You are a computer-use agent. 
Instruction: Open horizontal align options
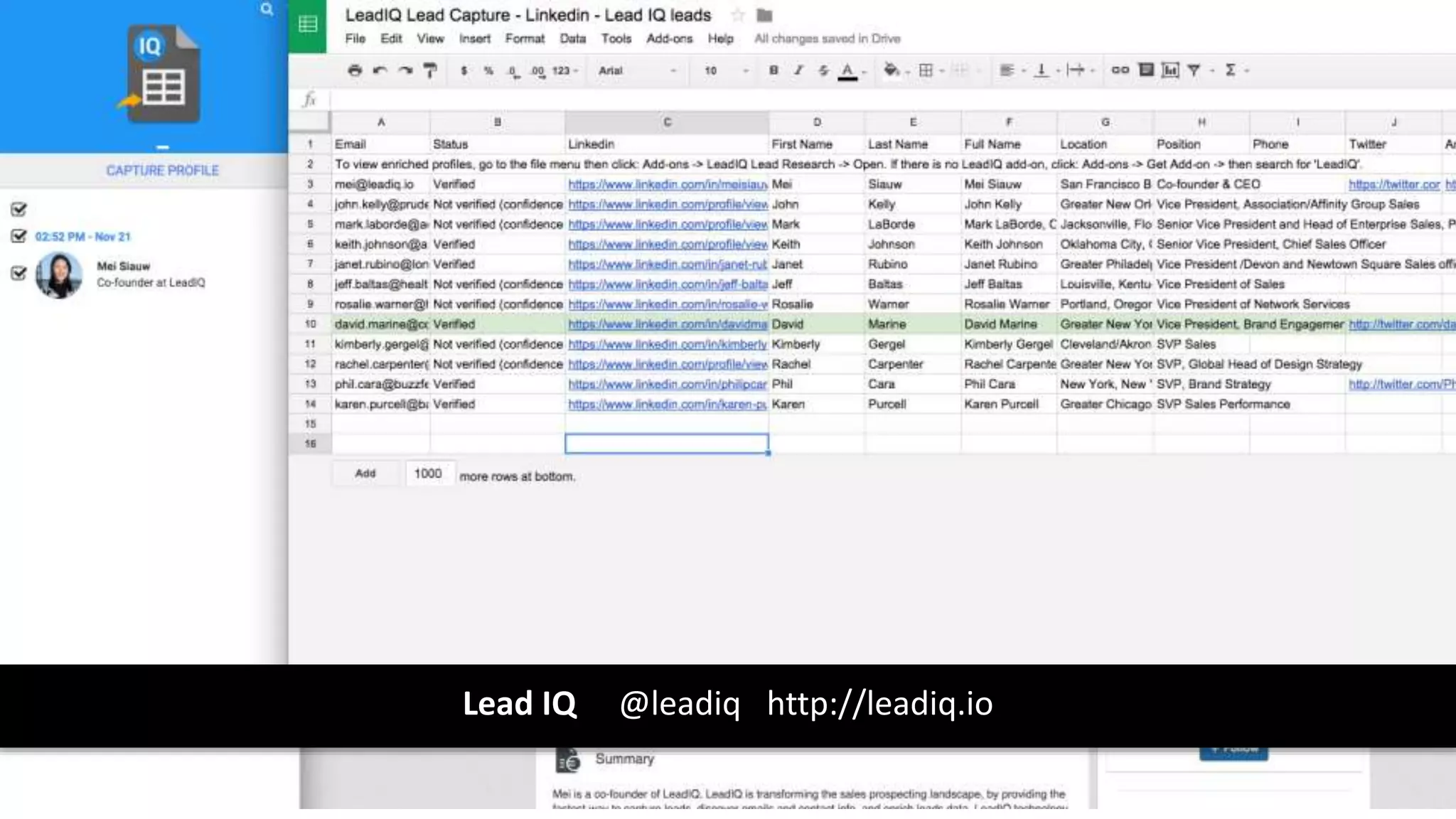click(x=1006, y=70)
